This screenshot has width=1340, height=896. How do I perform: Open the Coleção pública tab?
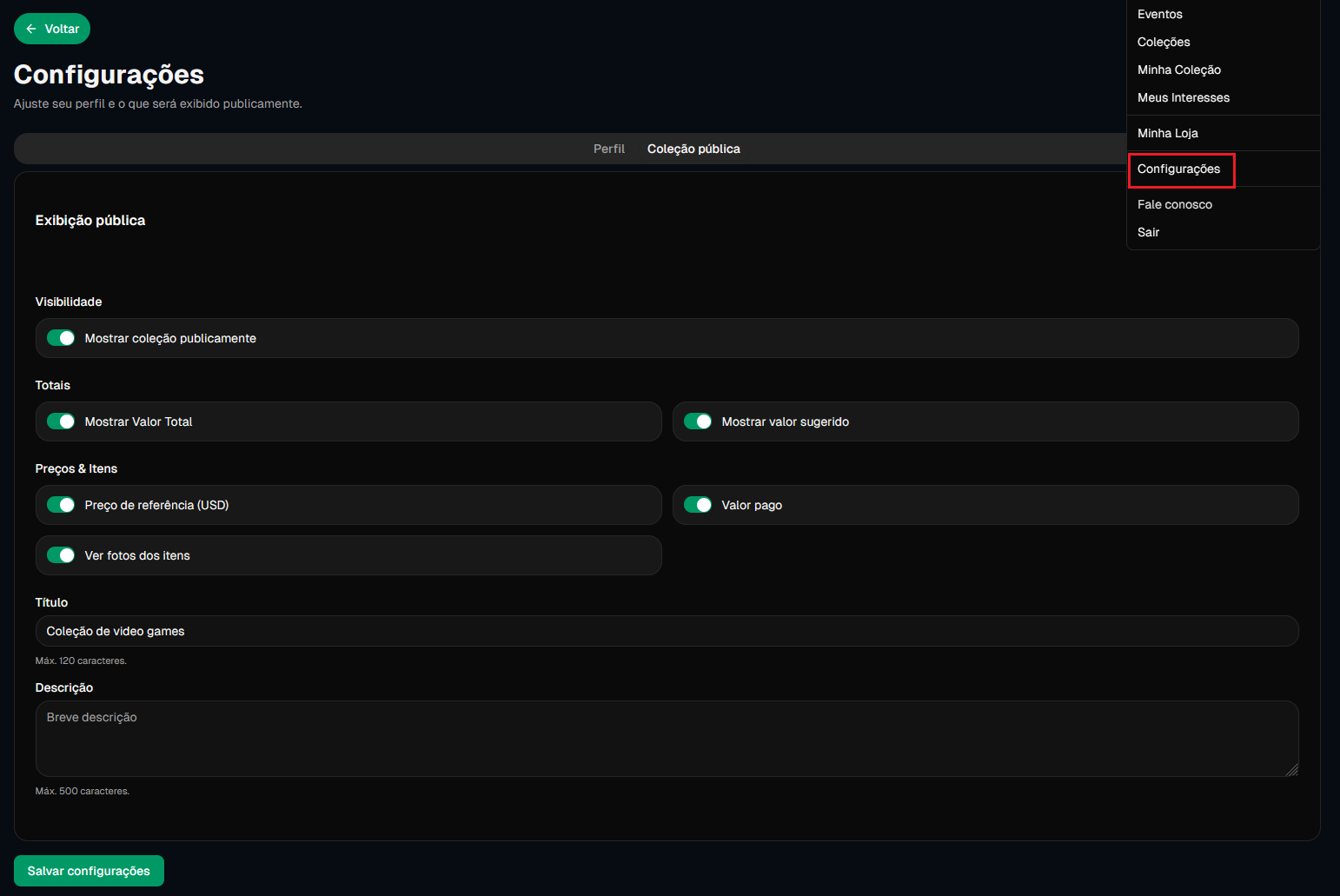point(693,148)
